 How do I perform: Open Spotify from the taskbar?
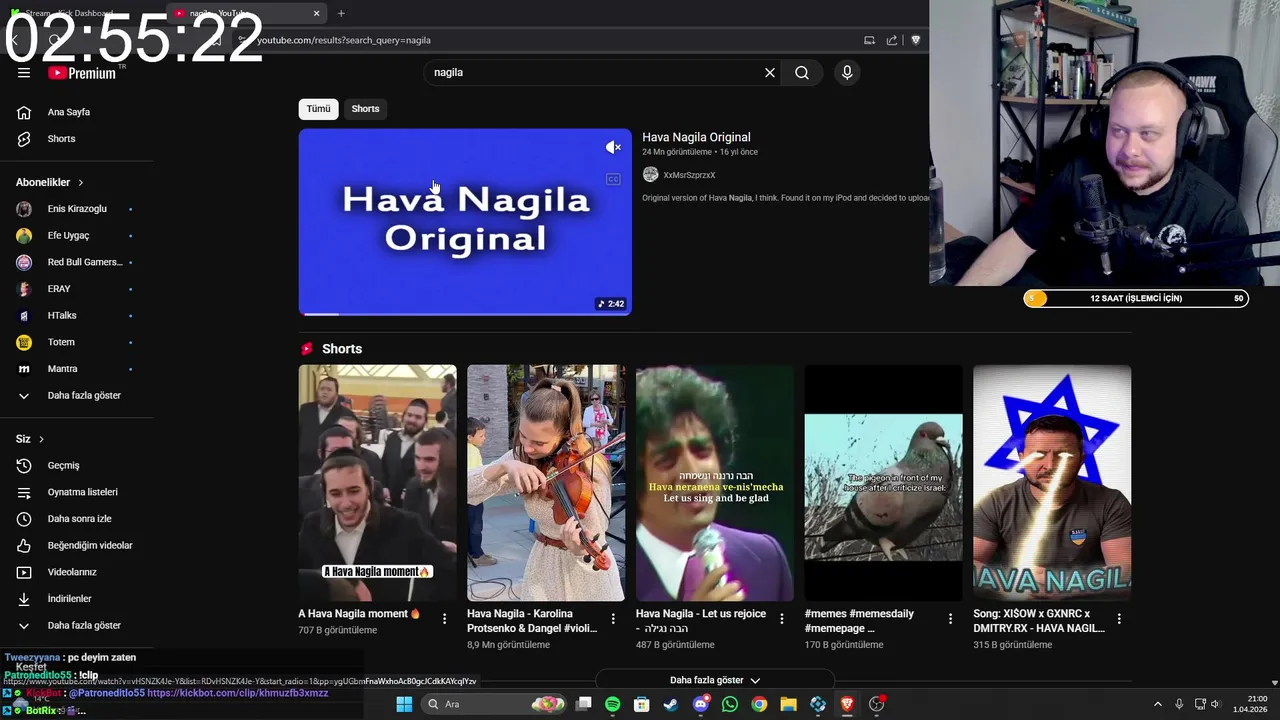click(612, 704)
